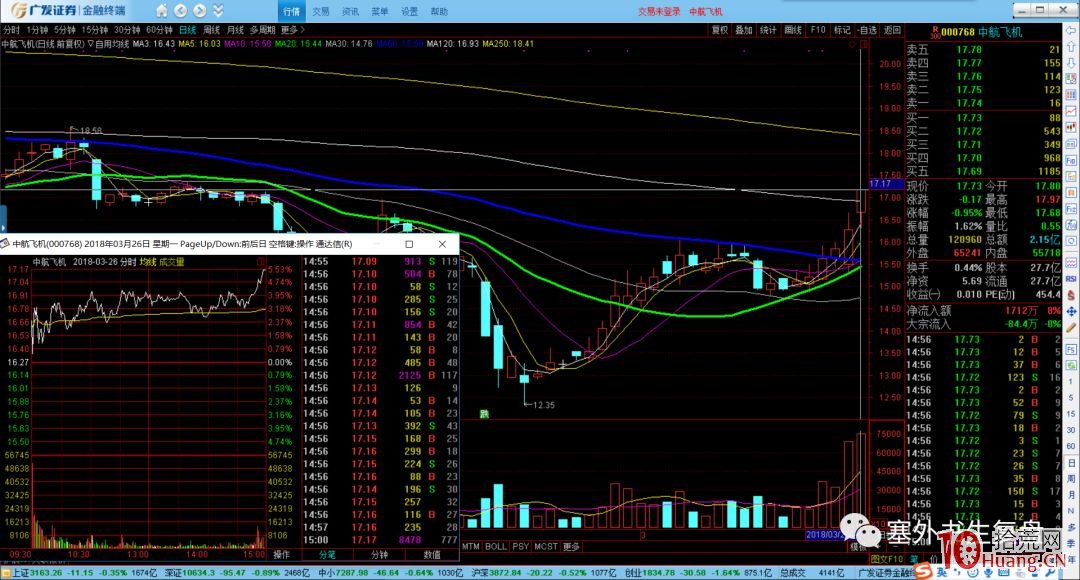Open the PSY indicator tab
The image size is (1080, 580).
pos(521,546)
